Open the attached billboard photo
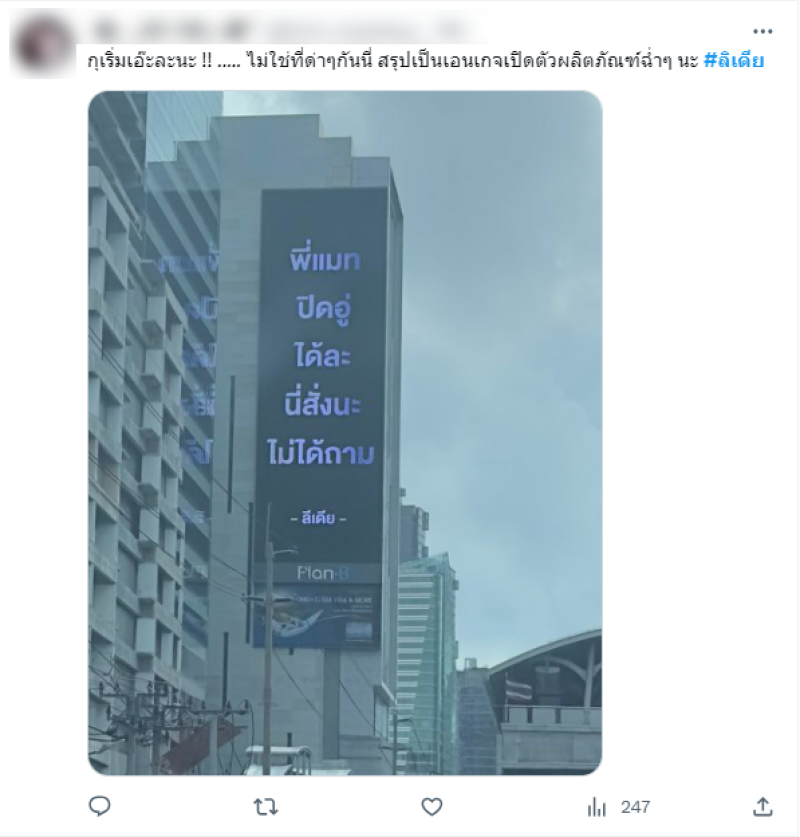 tap(345, 432)
